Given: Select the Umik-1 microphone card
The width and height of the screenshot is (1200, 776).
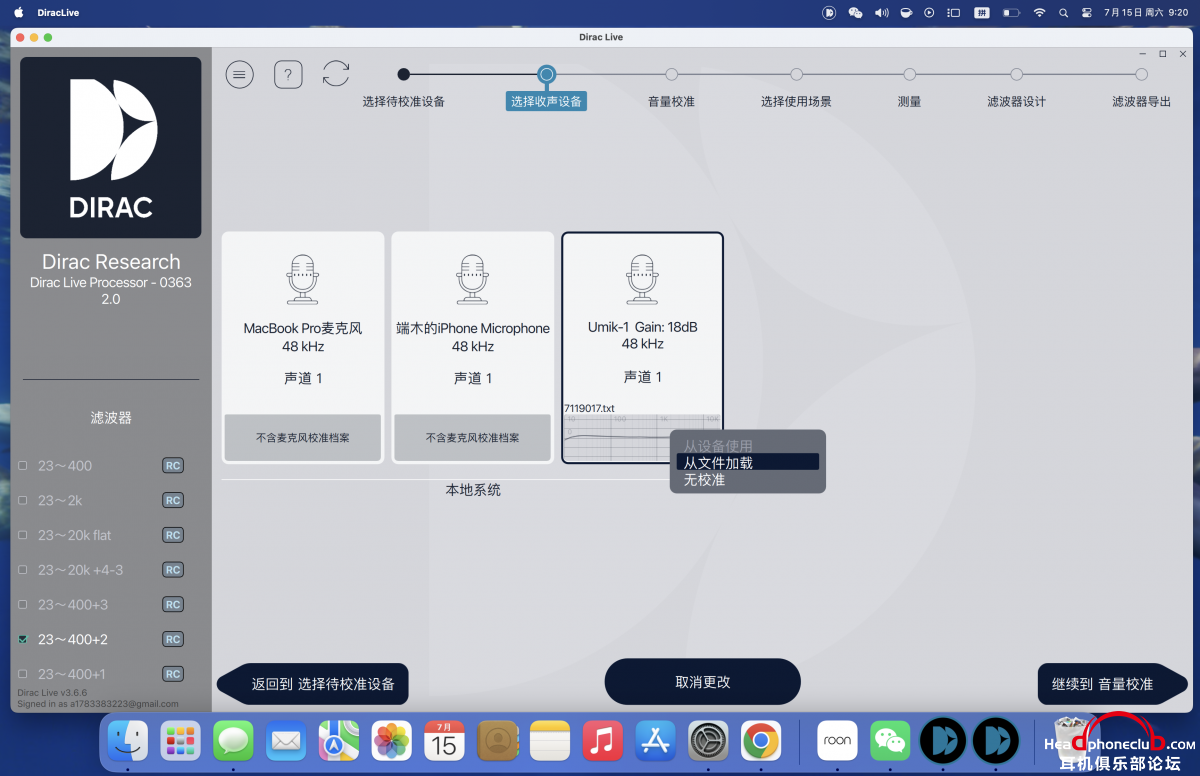Looking at the screenshot, I should [x=642, y=348].
